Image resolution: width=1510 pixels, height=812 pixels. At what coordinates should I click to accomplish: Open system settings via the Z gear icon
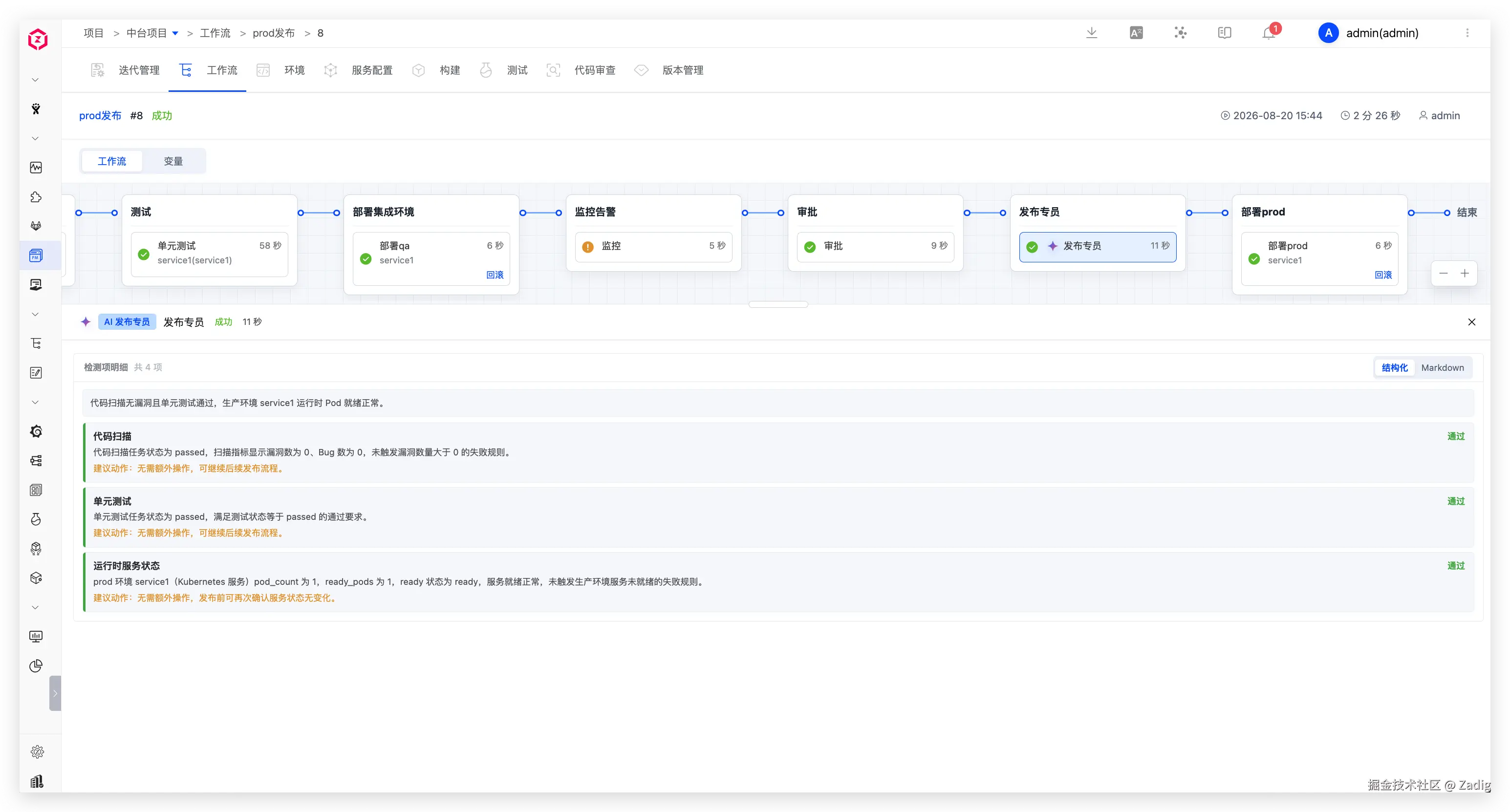coord(37,751)
